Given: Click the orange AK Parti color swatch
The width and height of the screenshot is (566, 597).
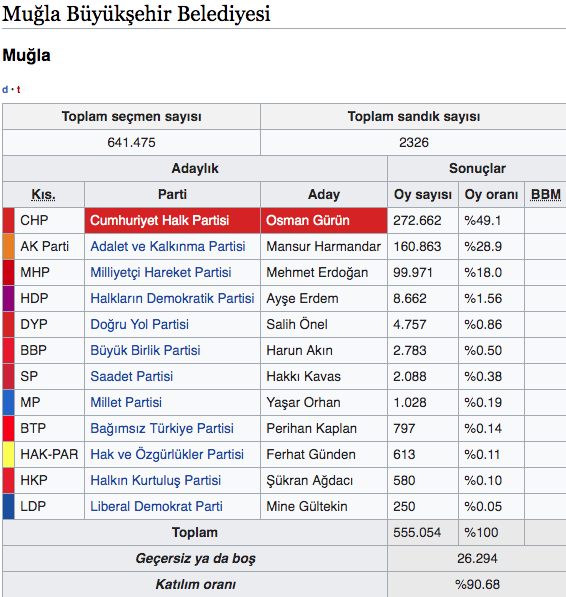Looking at the screenshot, I should tap(9, 246).
